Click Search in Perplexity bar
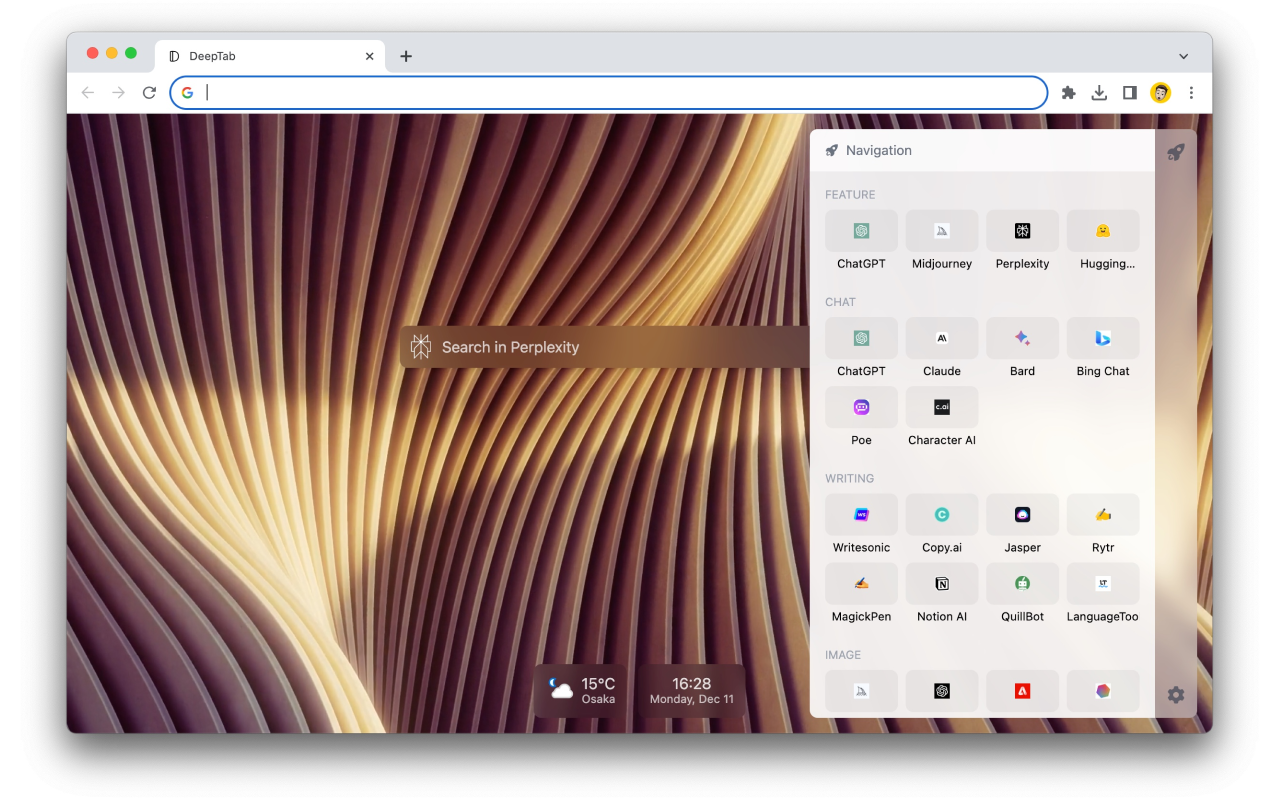 [x=600, y=346]
